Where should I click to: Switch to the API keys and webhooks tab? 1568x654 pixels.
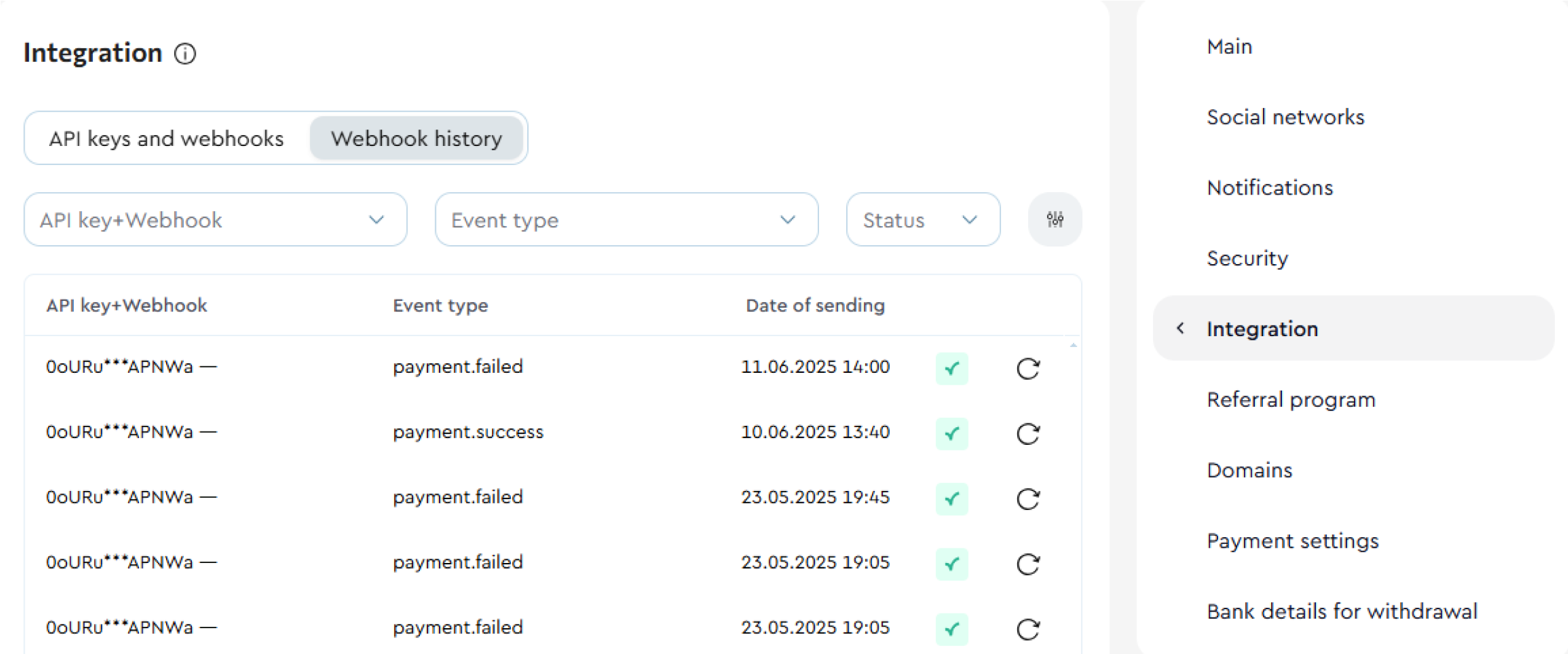167,138
